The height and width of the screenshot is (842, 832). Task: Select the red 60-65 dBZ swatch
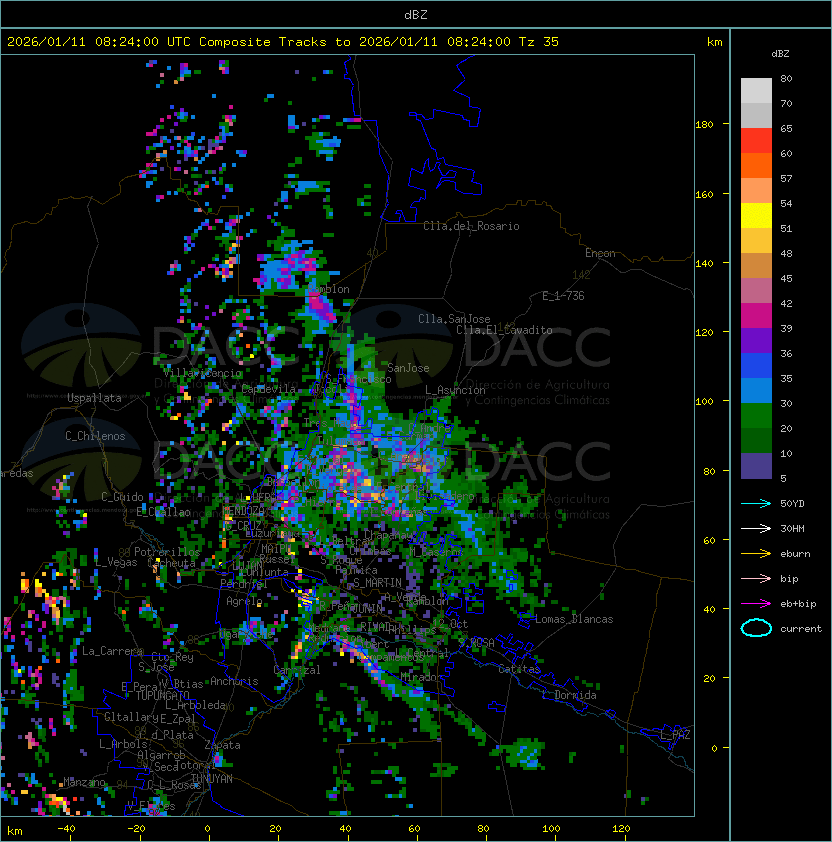[756, 140]
